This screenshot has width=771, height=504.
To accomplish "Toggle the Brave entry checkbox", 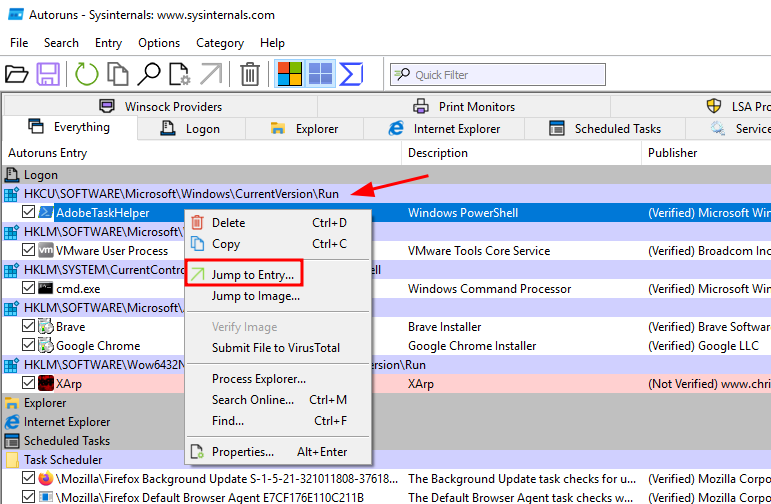I will (29, 326).
